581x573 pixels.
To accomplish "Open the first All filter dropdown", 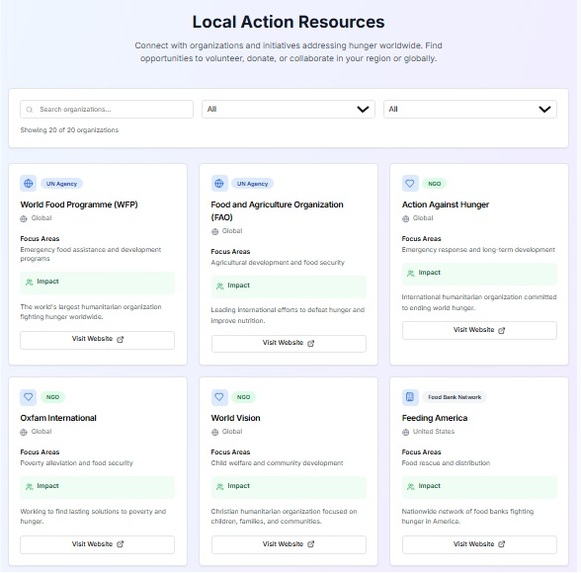I will 288,109.
